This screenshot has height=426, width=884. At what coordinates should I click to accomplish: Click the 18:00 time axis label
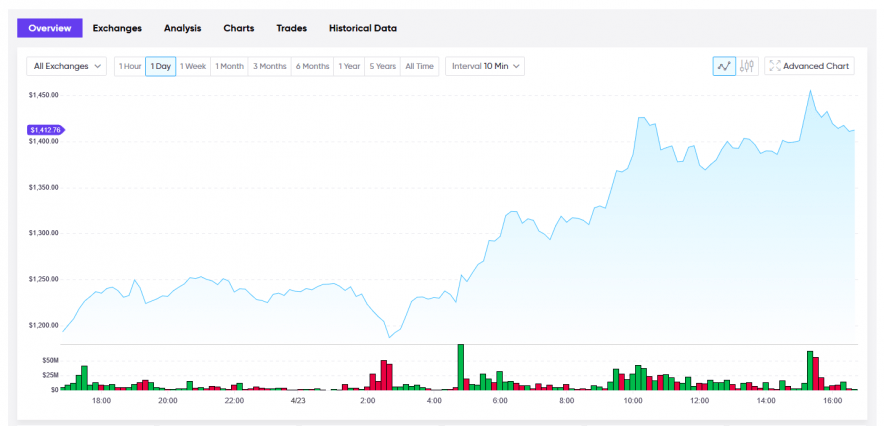click(x=101, y=401)
